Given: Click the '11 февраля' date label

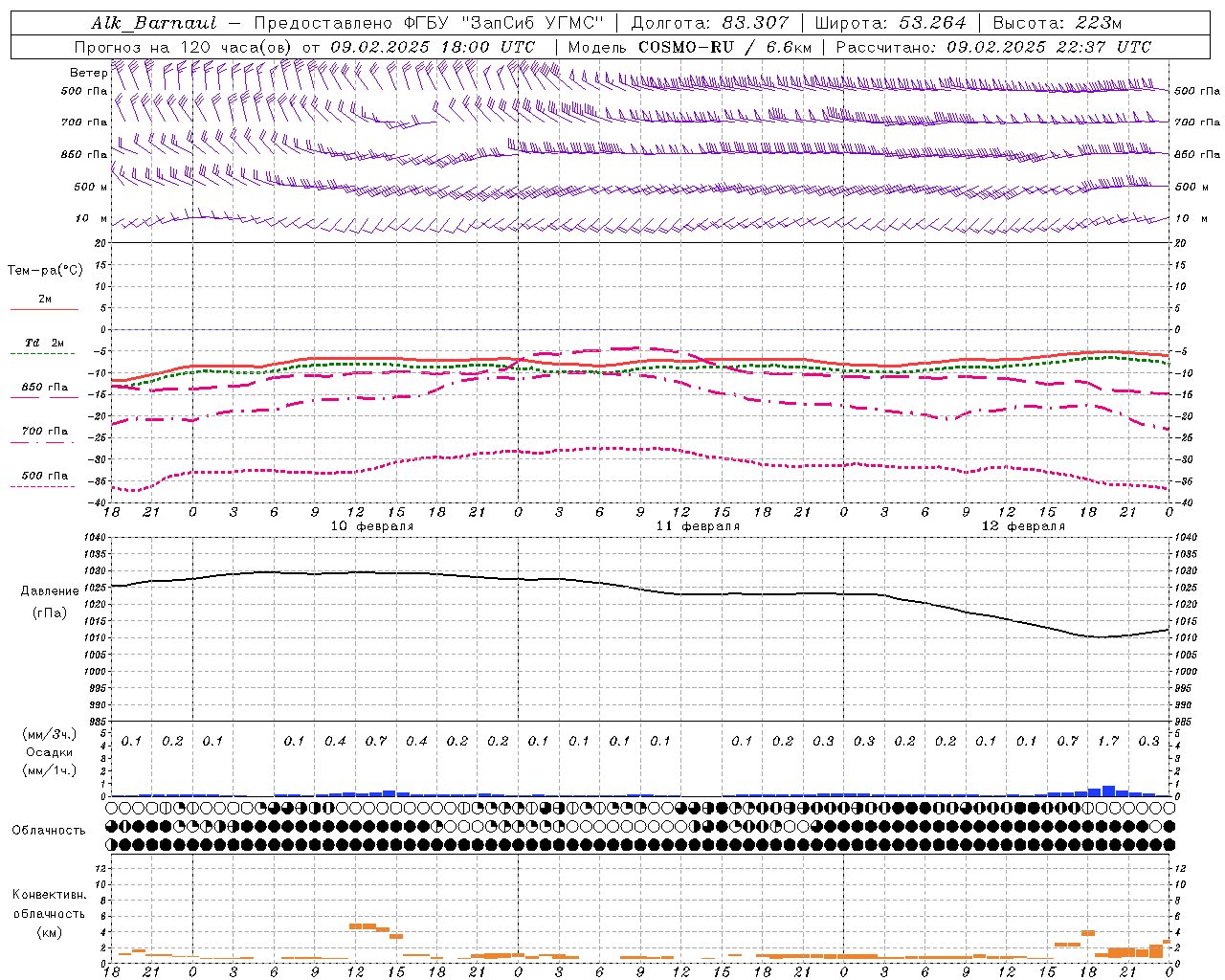Looking at the screenshot, I should tap(698, 526).
